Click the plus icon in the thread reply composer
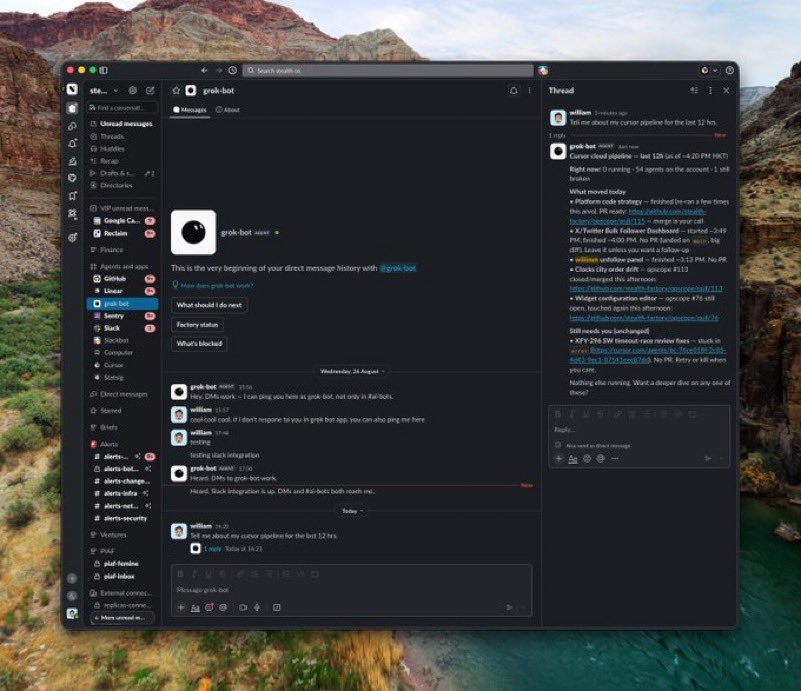 (559, 459)
